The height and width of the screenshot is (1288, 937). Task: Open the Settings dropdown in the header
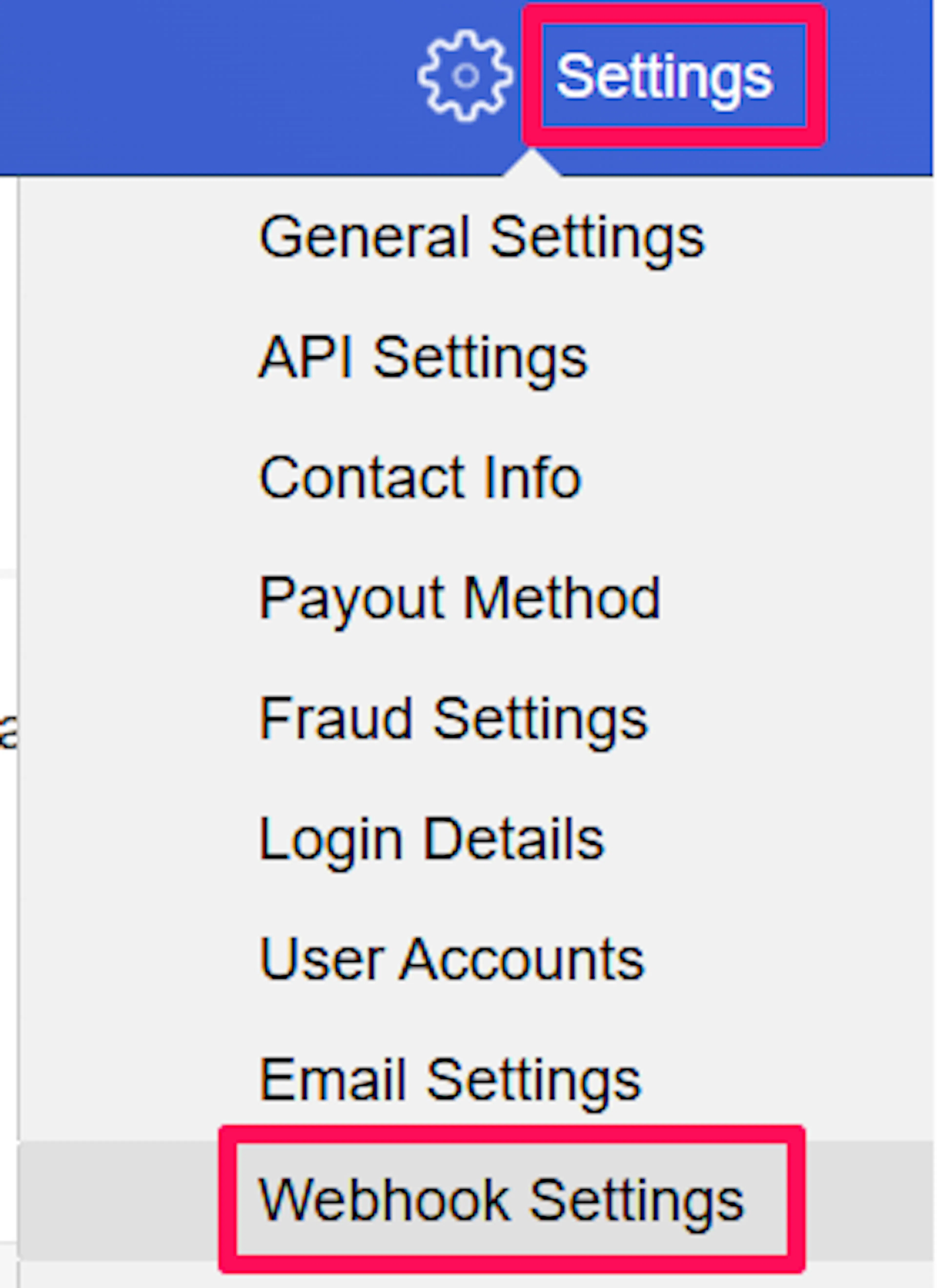664,76
